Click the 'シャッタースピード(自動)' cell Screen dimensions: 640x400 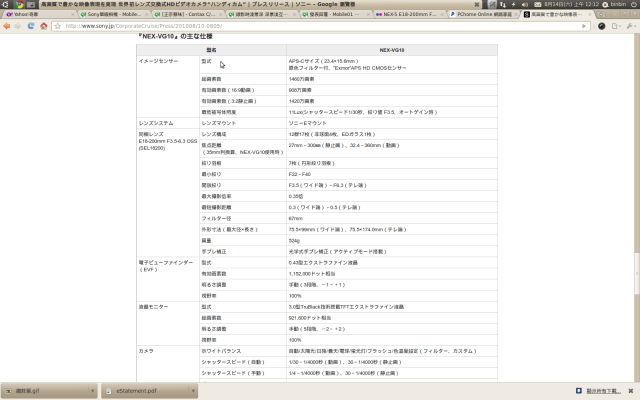coord(233,362)
